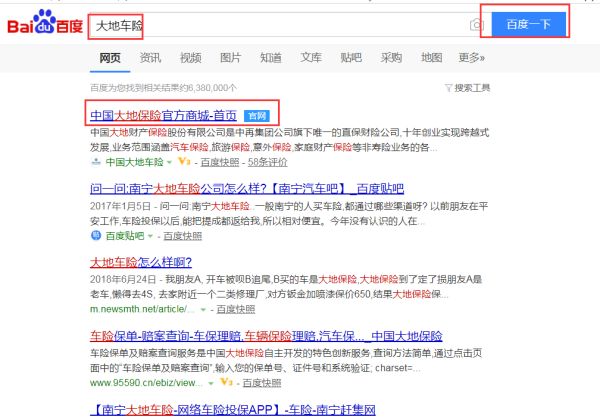Click V3 badge next to www.95590.cn
This screenshot has height=420, width=600.
click(226, 382)
